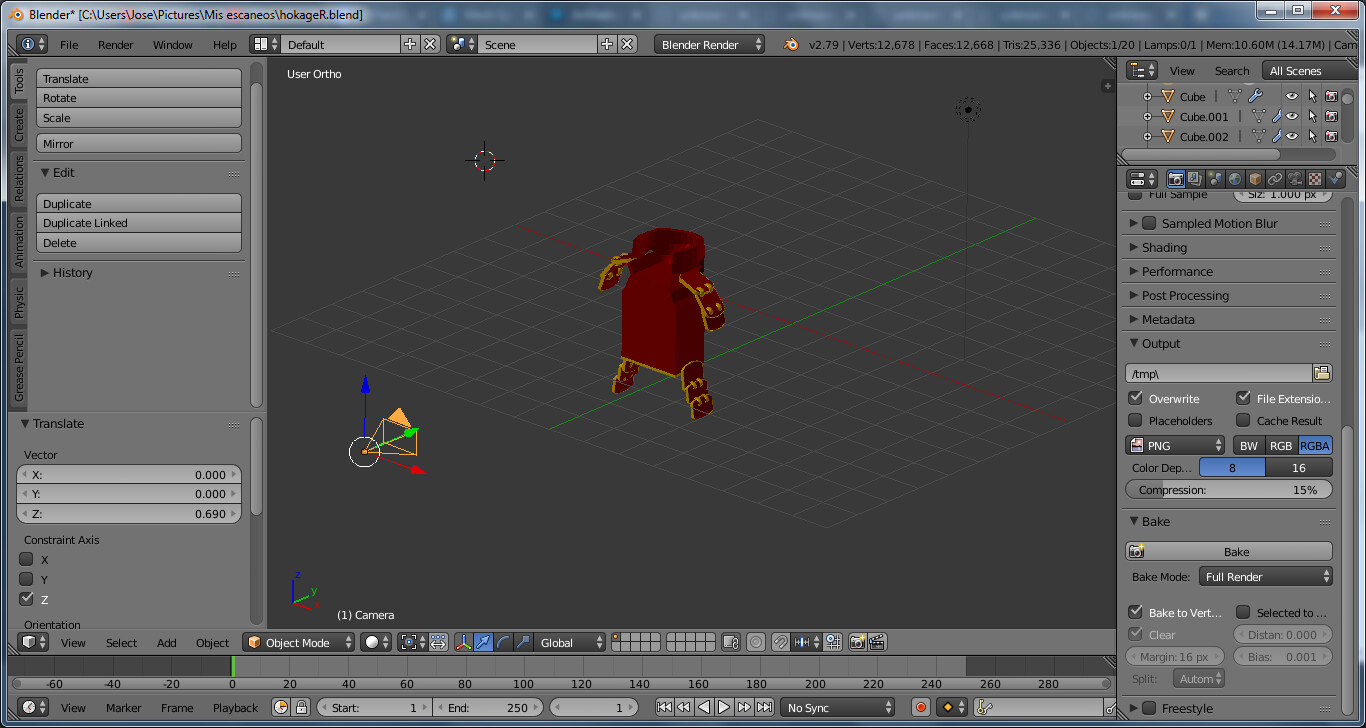Open the World properties tab (globe icon)
This screenshot has width=1366, height=728.
click(1235, 179)
